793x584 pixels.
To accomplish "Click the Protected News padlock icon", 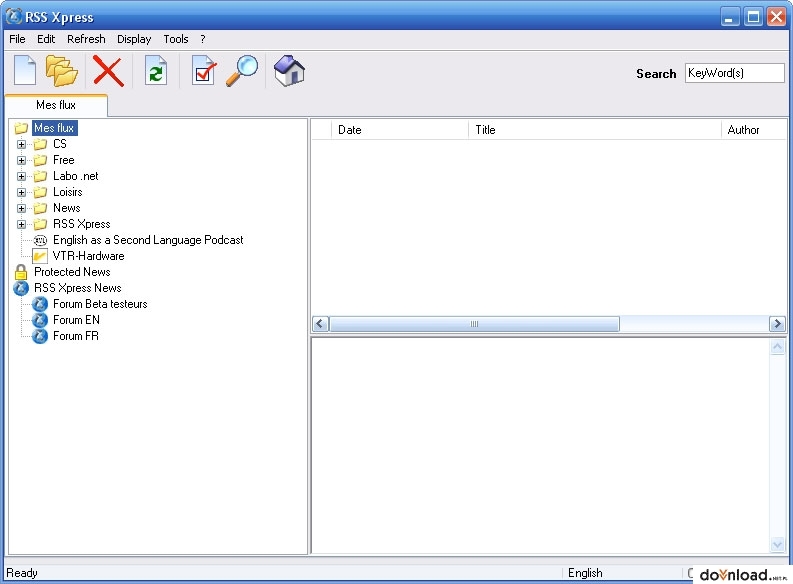I will 21,272.
